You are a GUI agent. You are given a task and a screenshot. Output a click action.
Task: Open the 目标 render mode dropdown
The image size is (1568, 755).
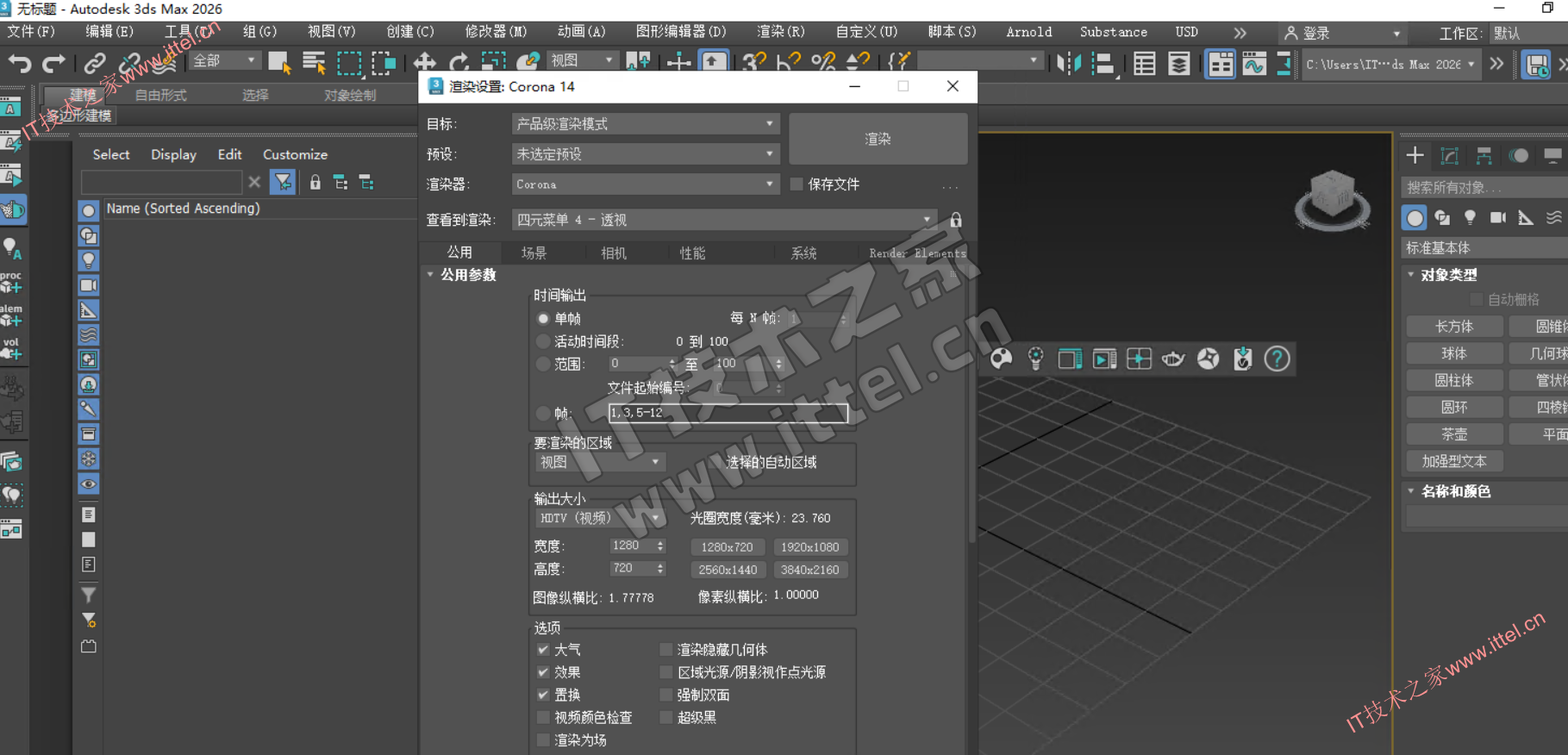645,124
